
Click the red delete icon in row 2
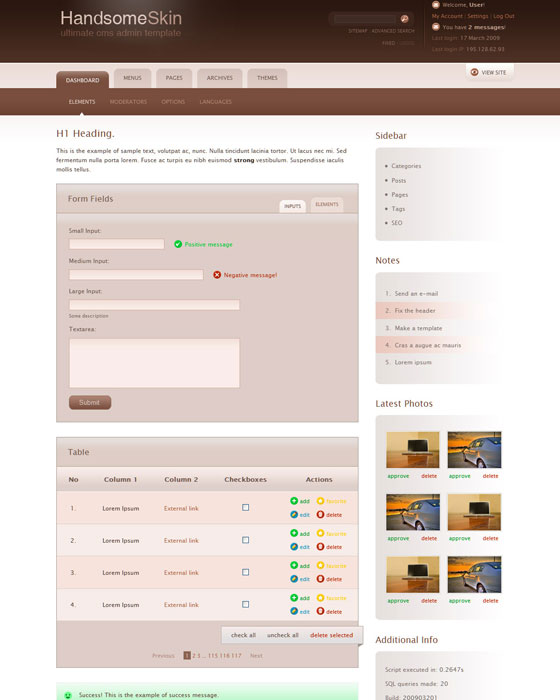tap(320, 546)
